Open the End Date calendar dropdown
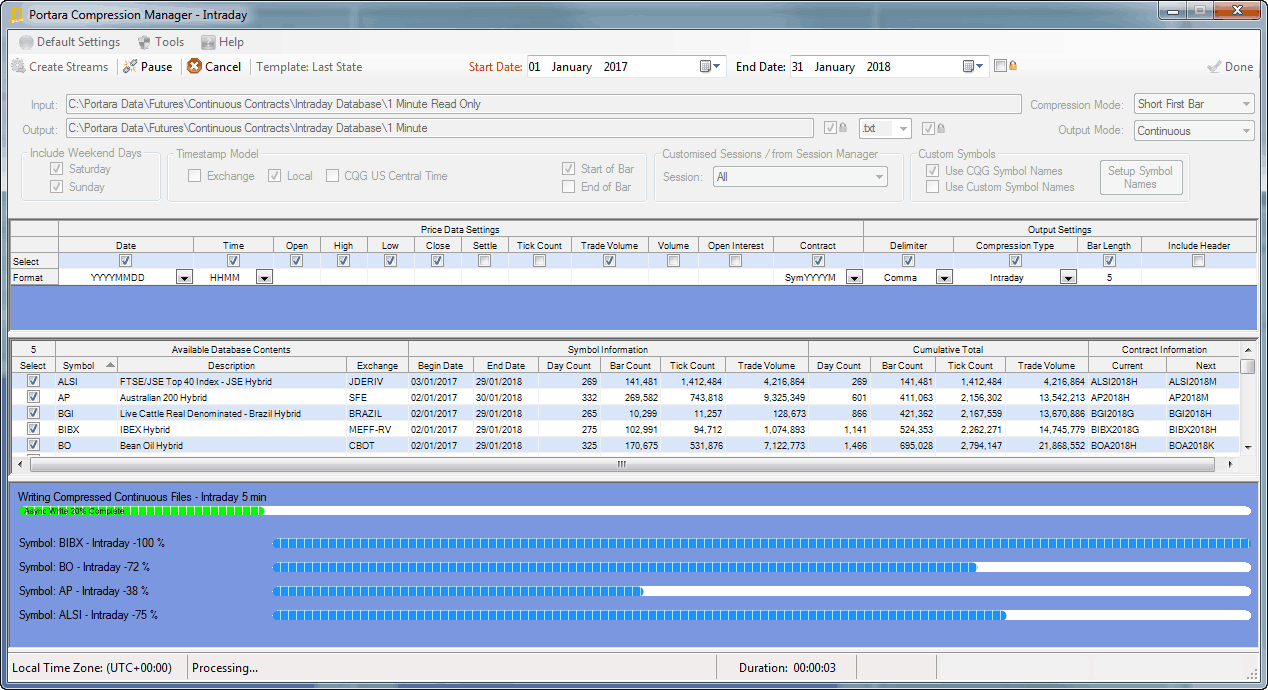 click(974, 67)
